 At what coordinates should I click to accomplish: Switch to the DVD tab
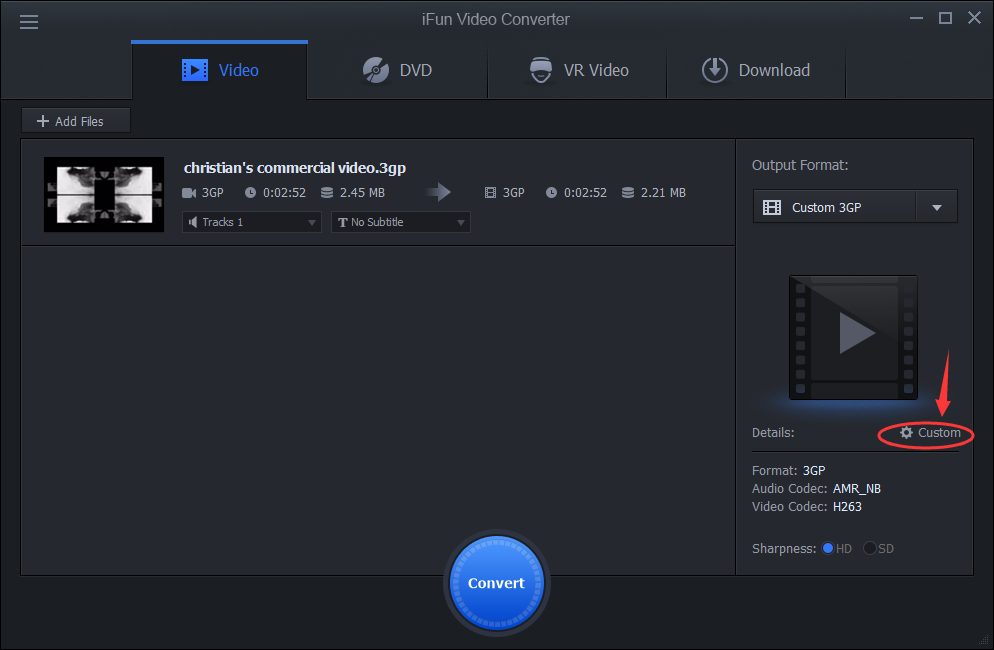397,70
